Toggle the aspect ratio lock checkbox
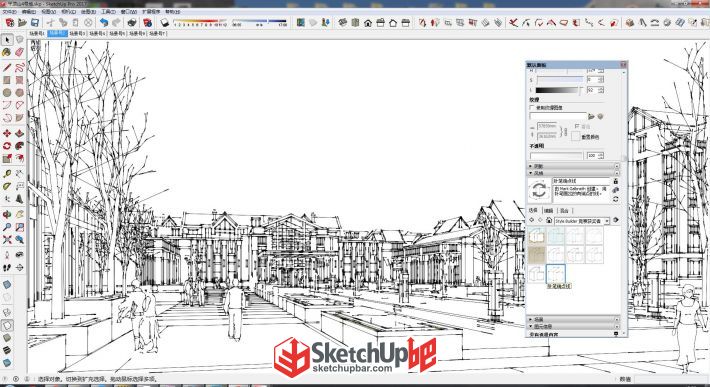This screenshot has height=387, width=710. point(577,126)
